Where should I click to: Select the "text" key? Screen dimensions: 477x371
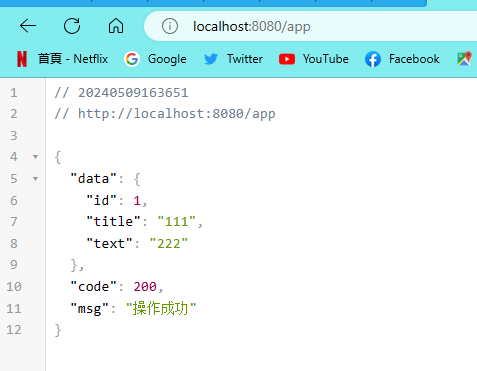(x=109, y=243)
